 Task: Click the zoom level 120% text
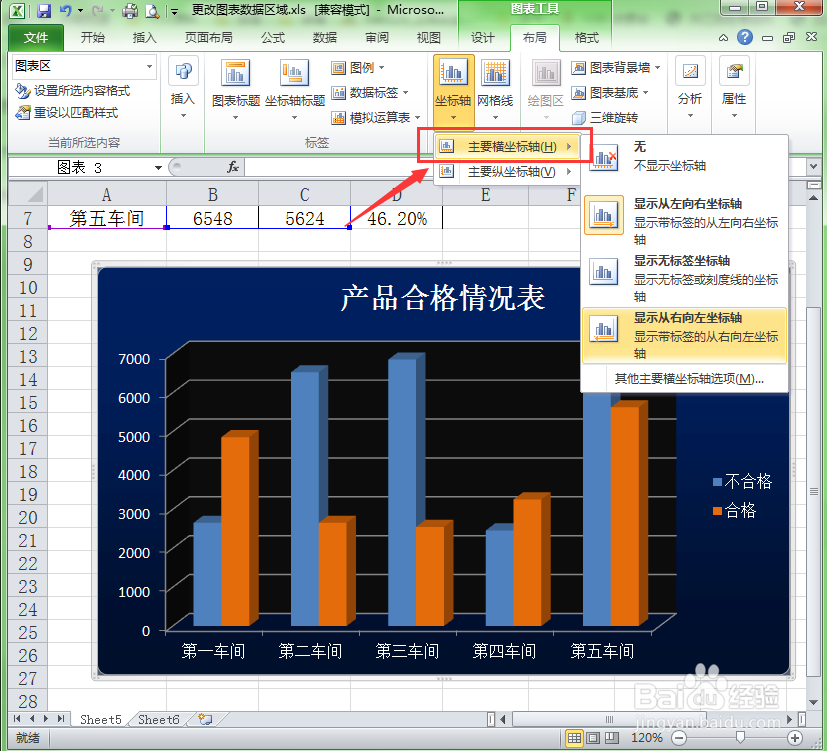coord(647,738)
